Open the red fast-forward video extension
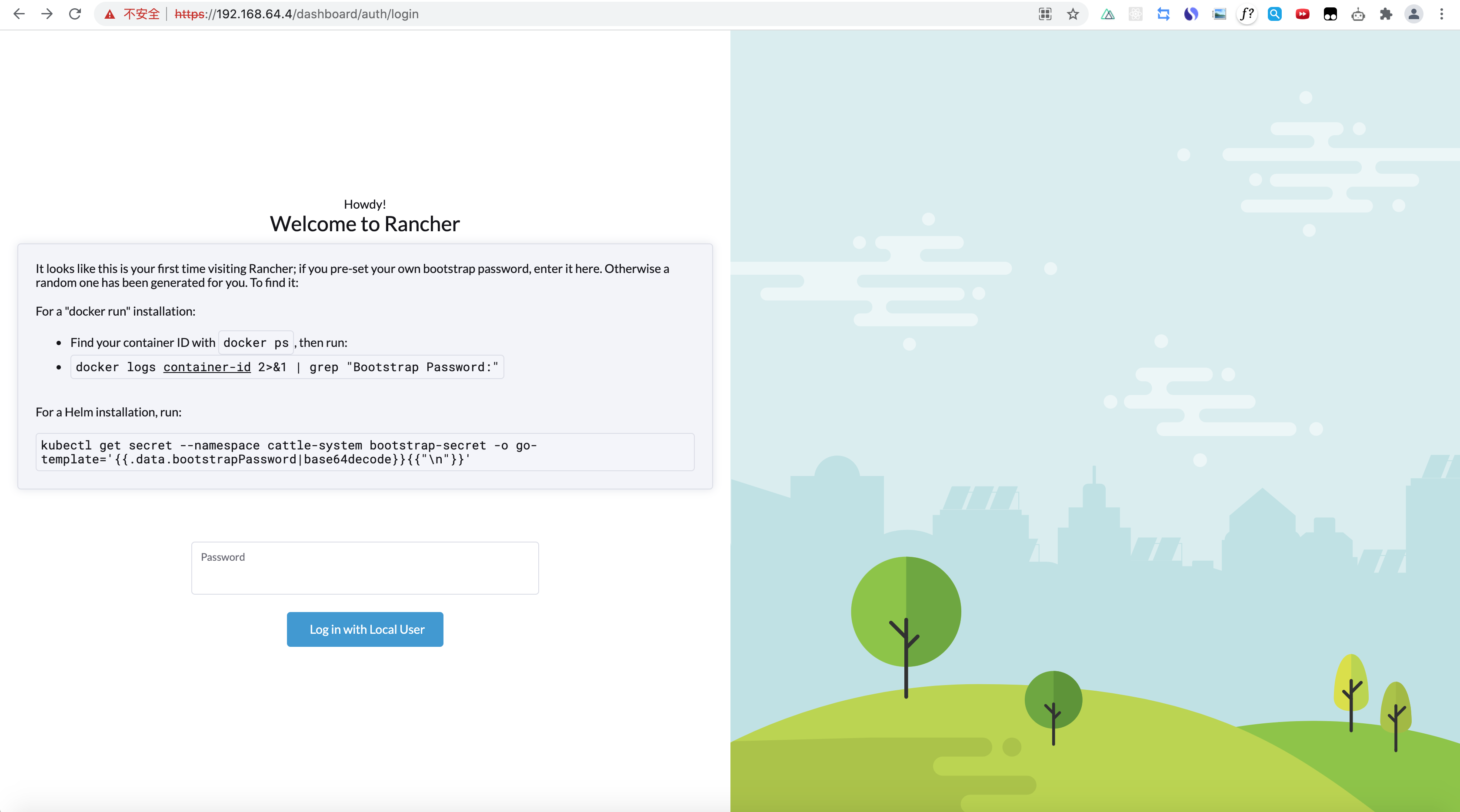Image resolution: width=1460 pixels, height=812 pixels. [x=1303, y=14]
